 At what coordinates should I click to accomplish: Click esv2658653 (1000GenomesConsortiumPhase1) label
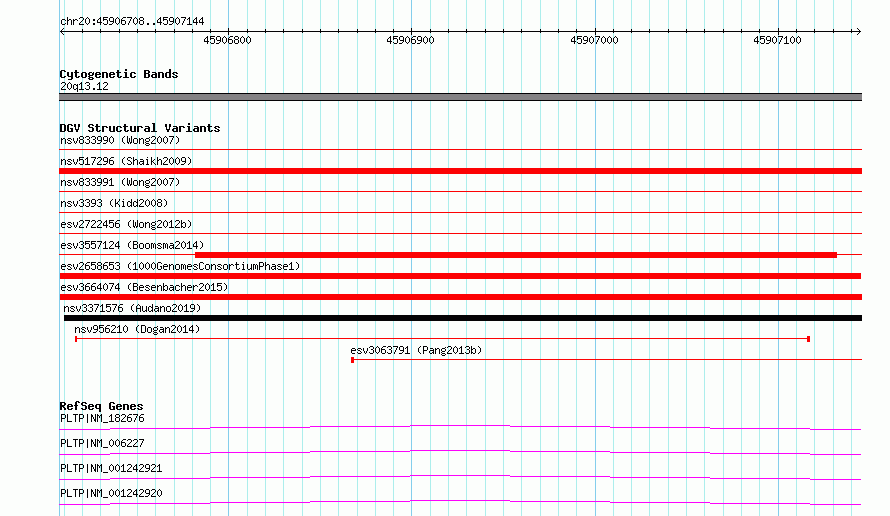click(180, 266)
